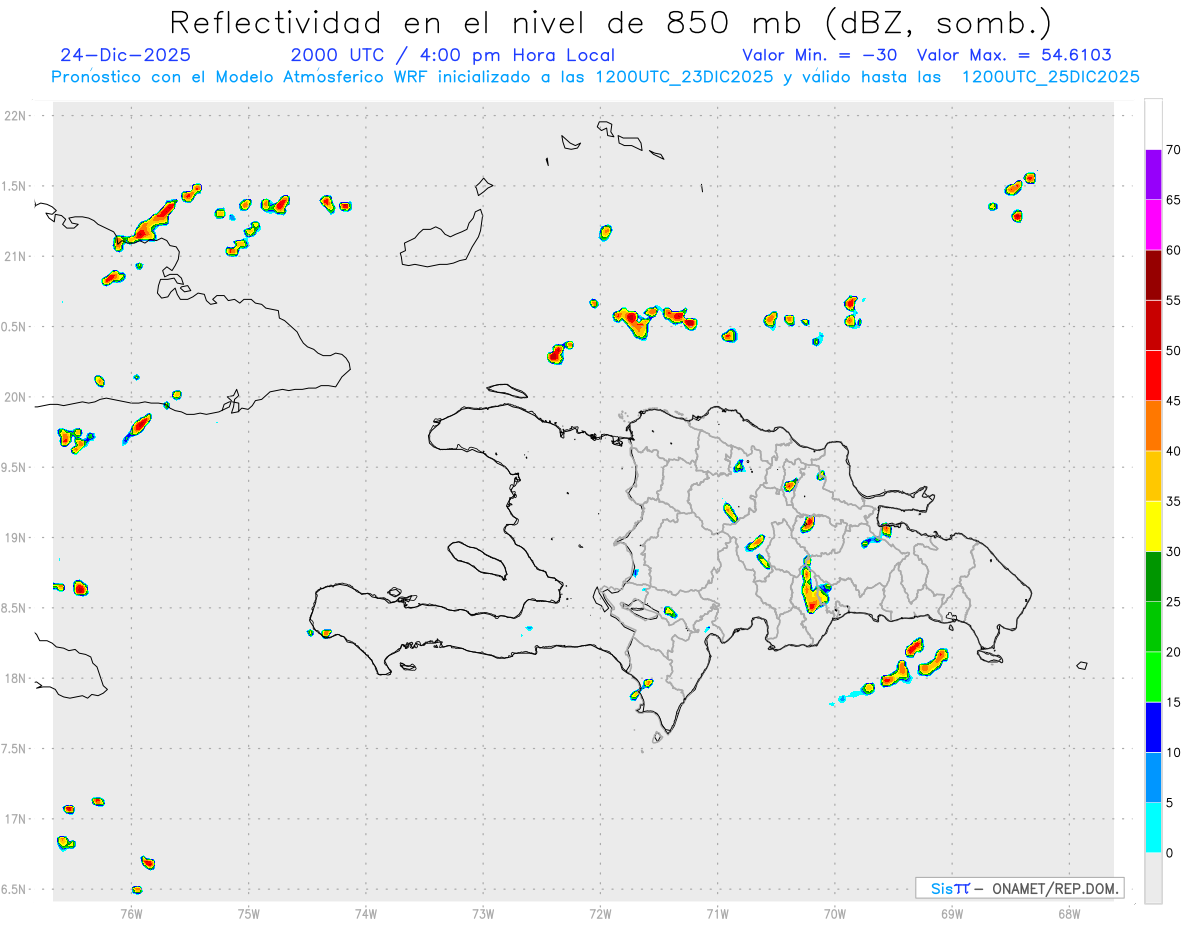Click the '71W' longitude label

[x=717, y=913]
